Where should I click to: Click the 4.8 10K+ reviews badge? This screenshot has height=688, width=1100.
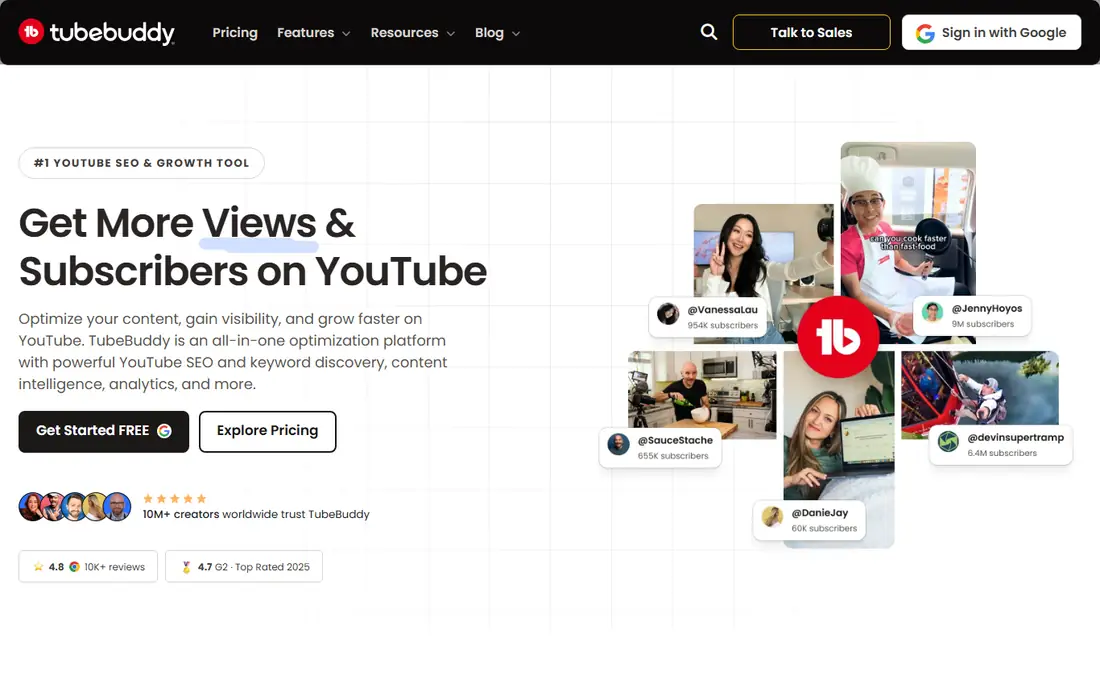click(88, 567)
